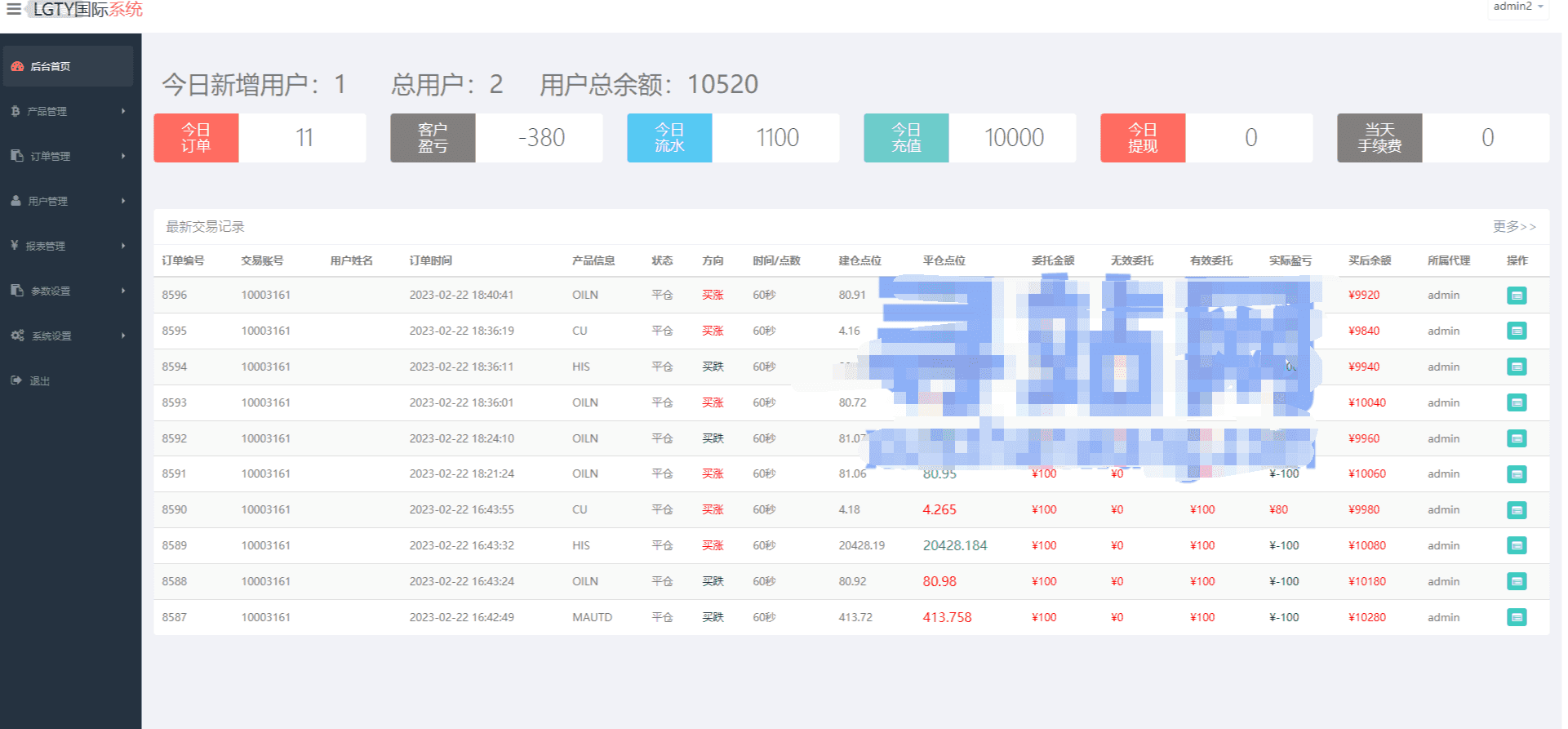Open details icon for order 8587
The width and height of the screenshot is (1568, 729).
(1517, 617)
